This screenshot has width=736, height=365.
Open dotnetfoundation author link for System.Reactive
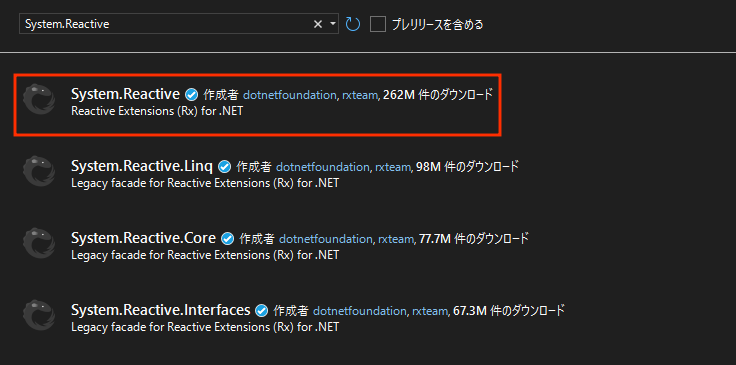(289, 95)
